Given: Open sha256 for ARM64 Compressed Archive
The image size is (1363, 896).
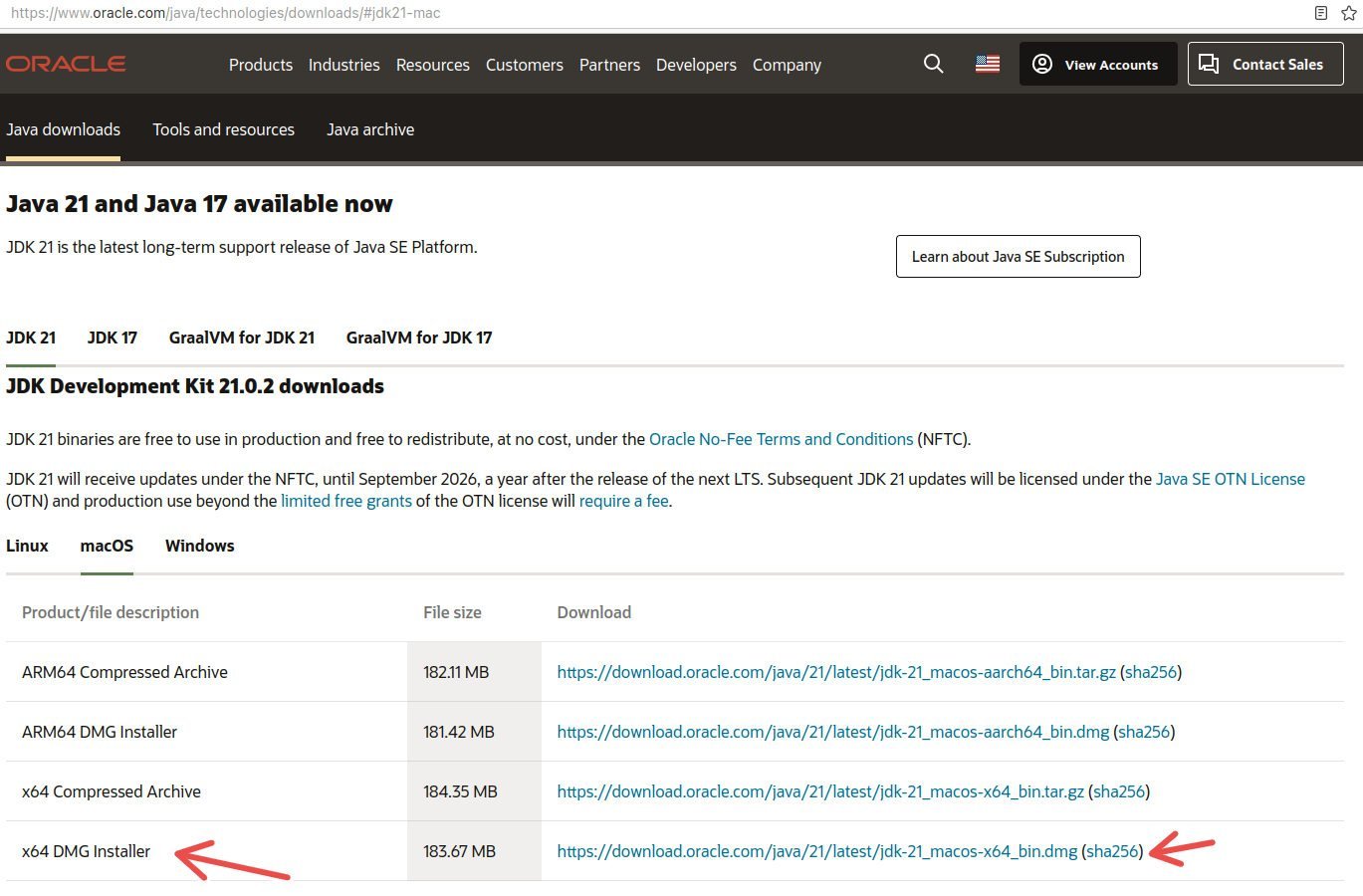Looking at the screenshot, I should tap(1151, 672).
